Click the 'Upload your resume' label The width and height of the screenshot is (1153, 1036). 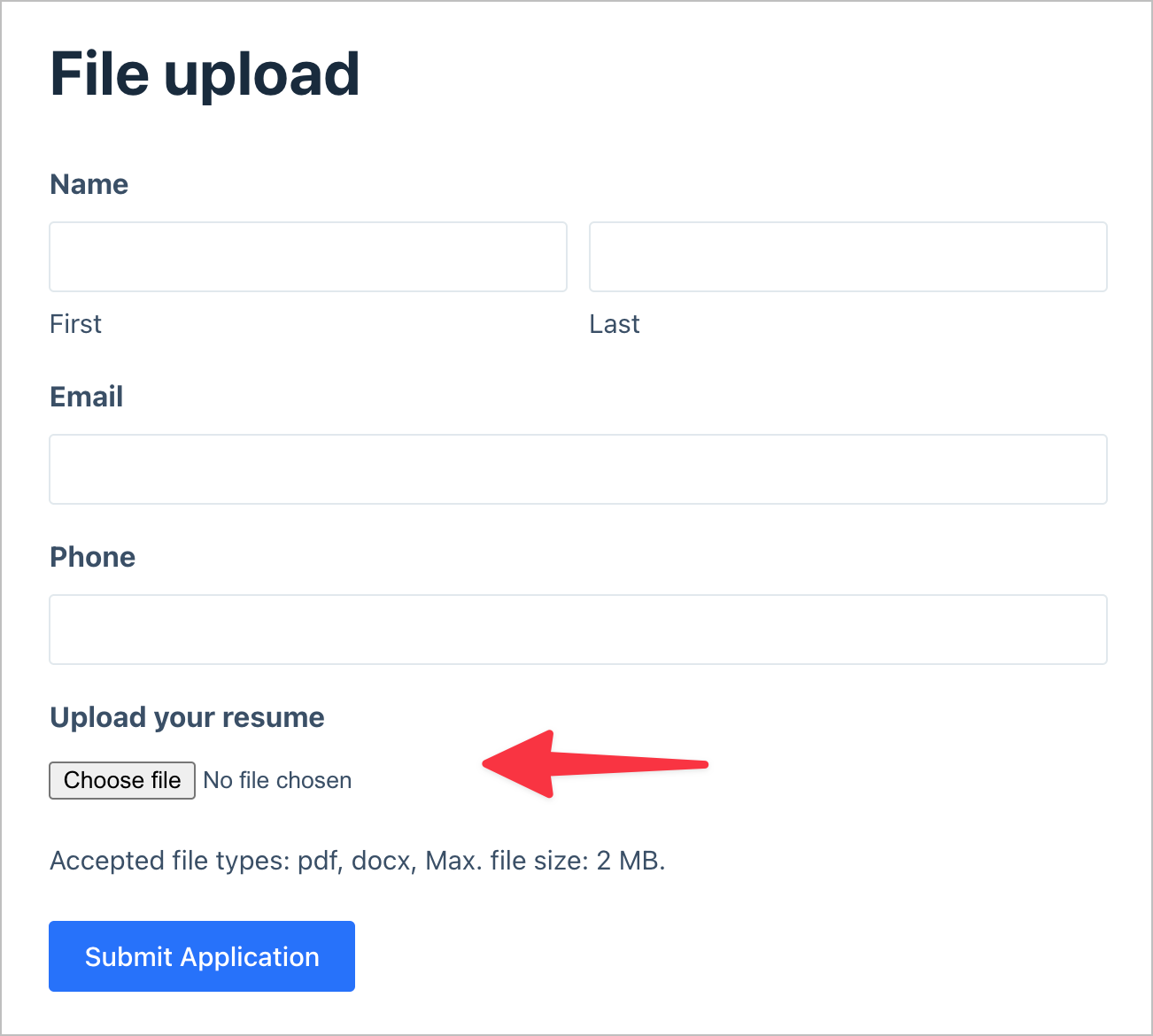click(187, 717)
